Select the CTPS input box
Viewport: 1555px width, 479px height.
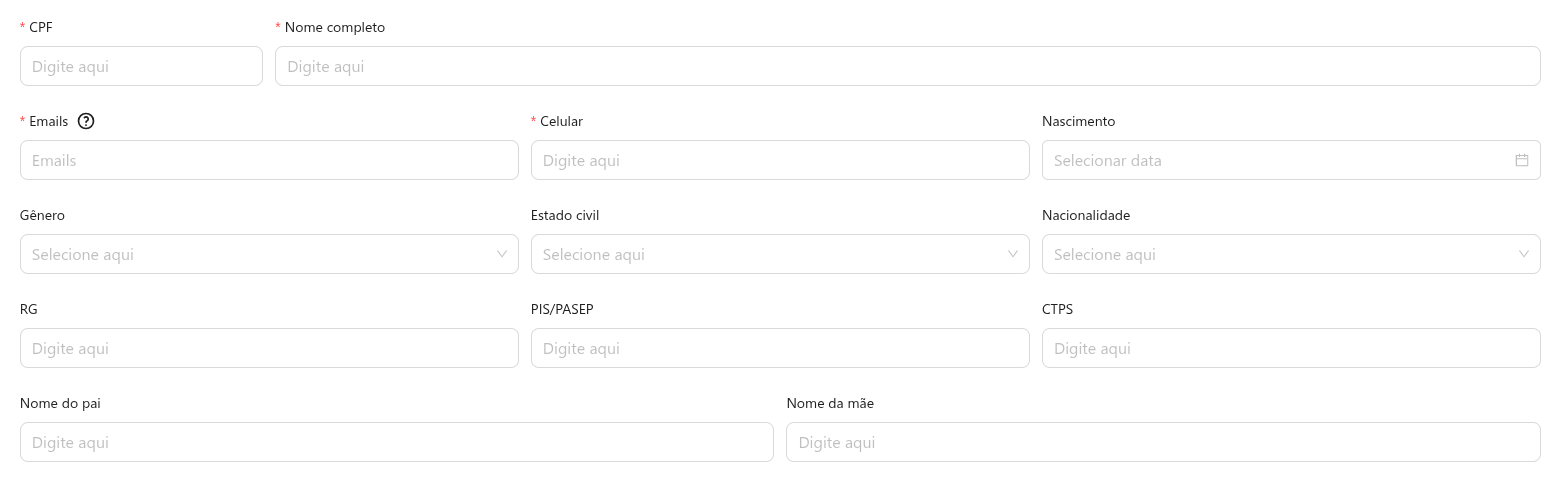click(x=1290, y=348)
